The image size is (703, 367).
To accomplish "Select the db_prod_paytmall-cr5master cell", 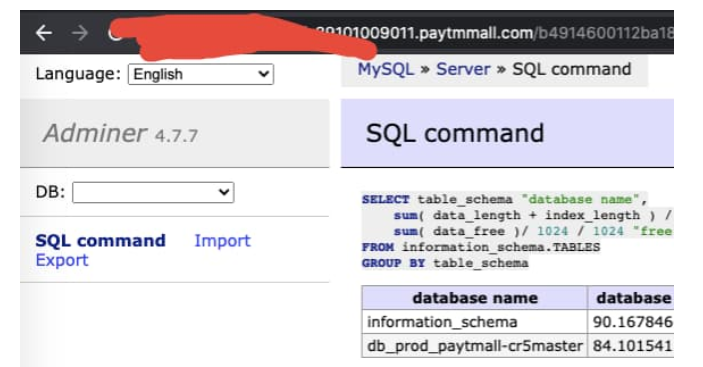I will (x=475, y=345).
